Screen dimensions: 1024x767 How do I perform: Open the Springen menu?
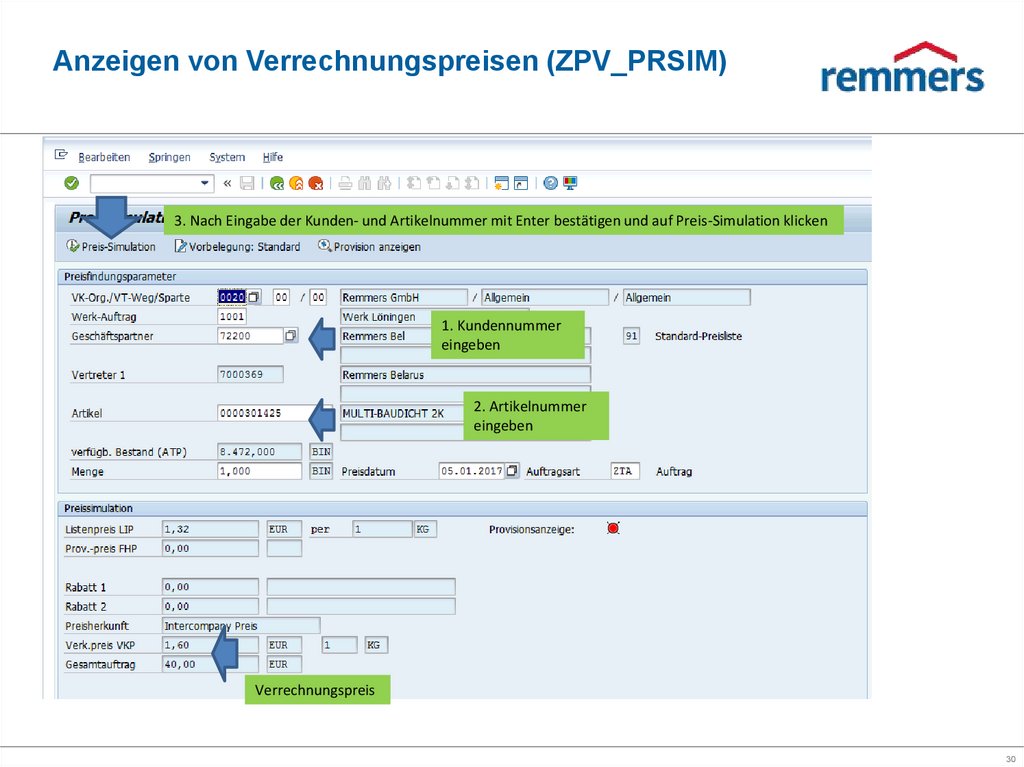[x=169, y=157]
